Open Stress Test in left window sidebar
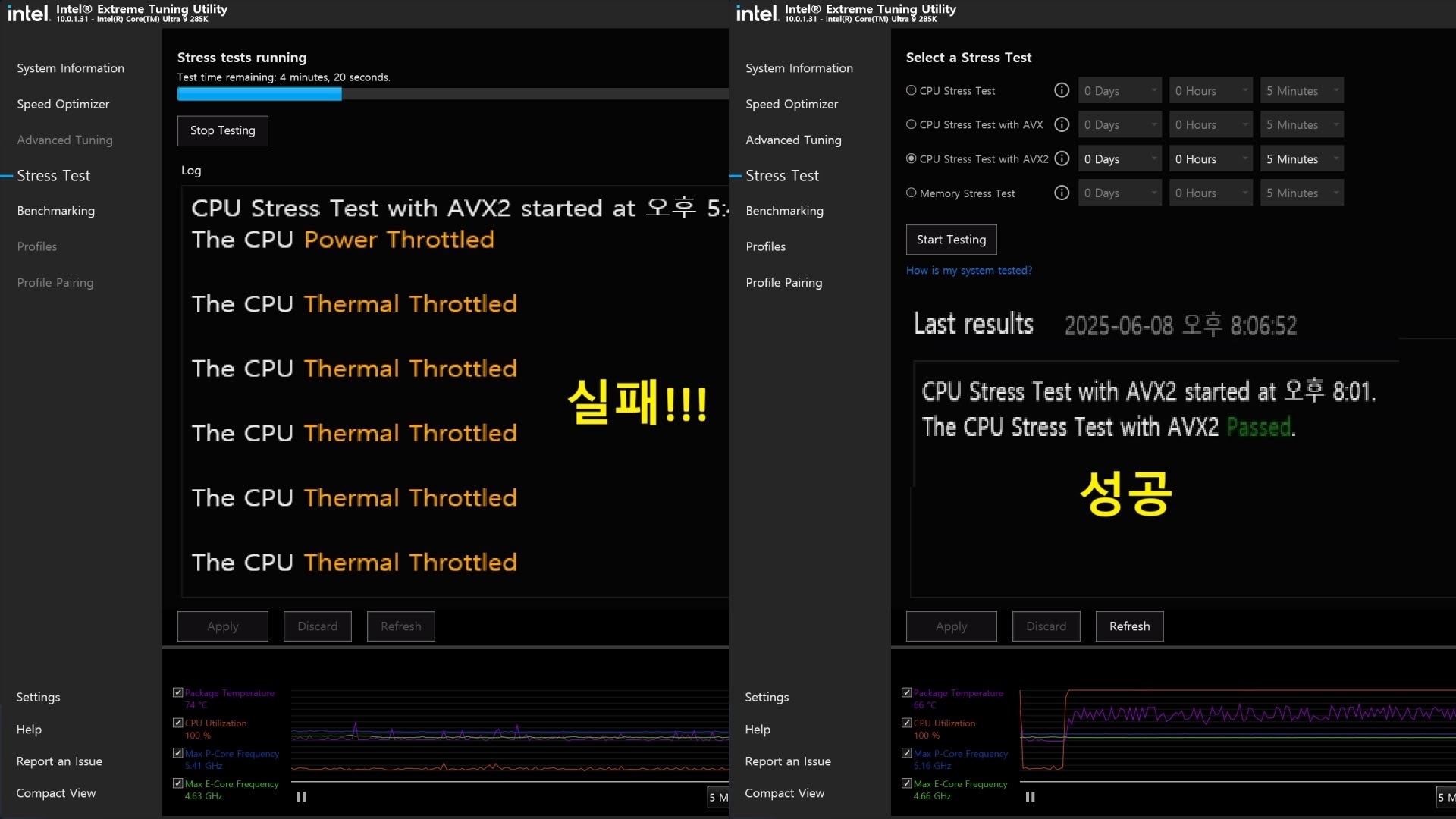This screenshot has height=819, width=1456. pos(53,176)
